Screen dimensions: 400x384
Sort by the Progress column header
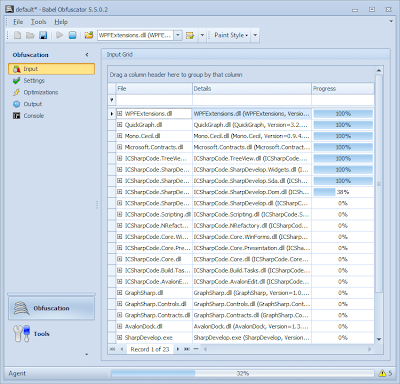(343, 89)
